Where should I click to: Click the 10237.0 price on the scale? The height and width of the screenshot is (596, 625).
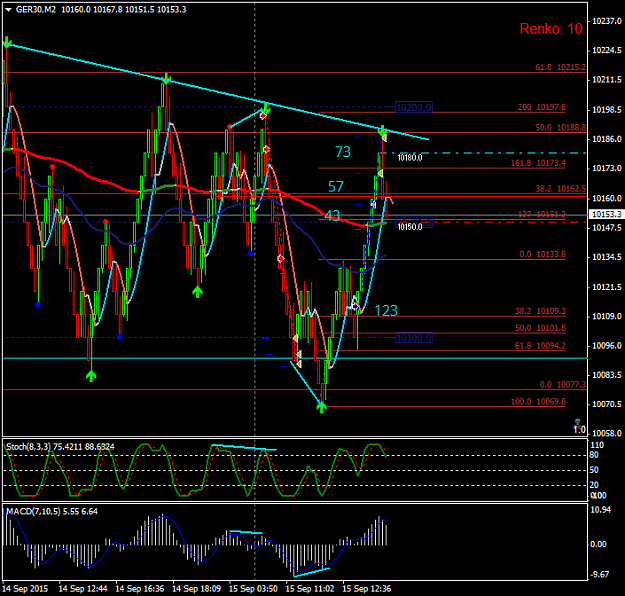coord(607,21)
